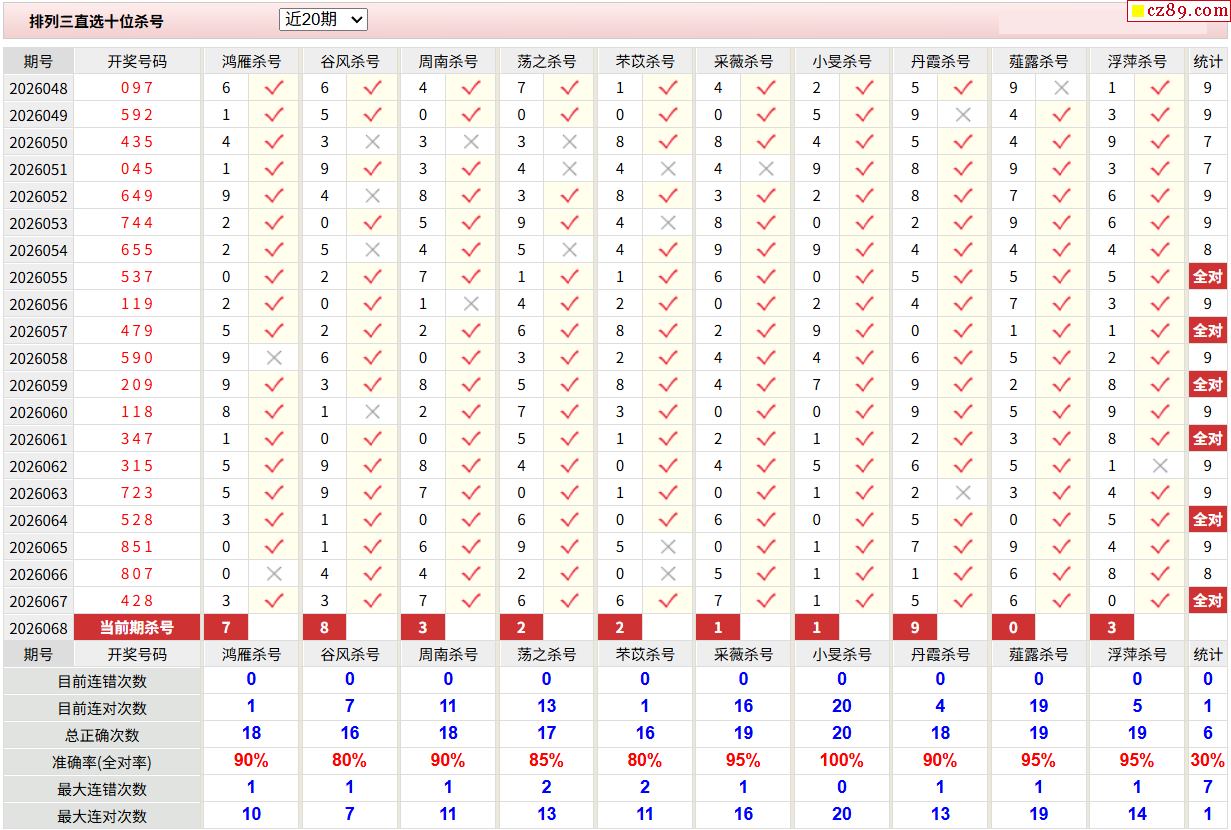
Task: Click the gray X in row 2026048 under 菡露杀号
Action: [x=1062, y=88]
